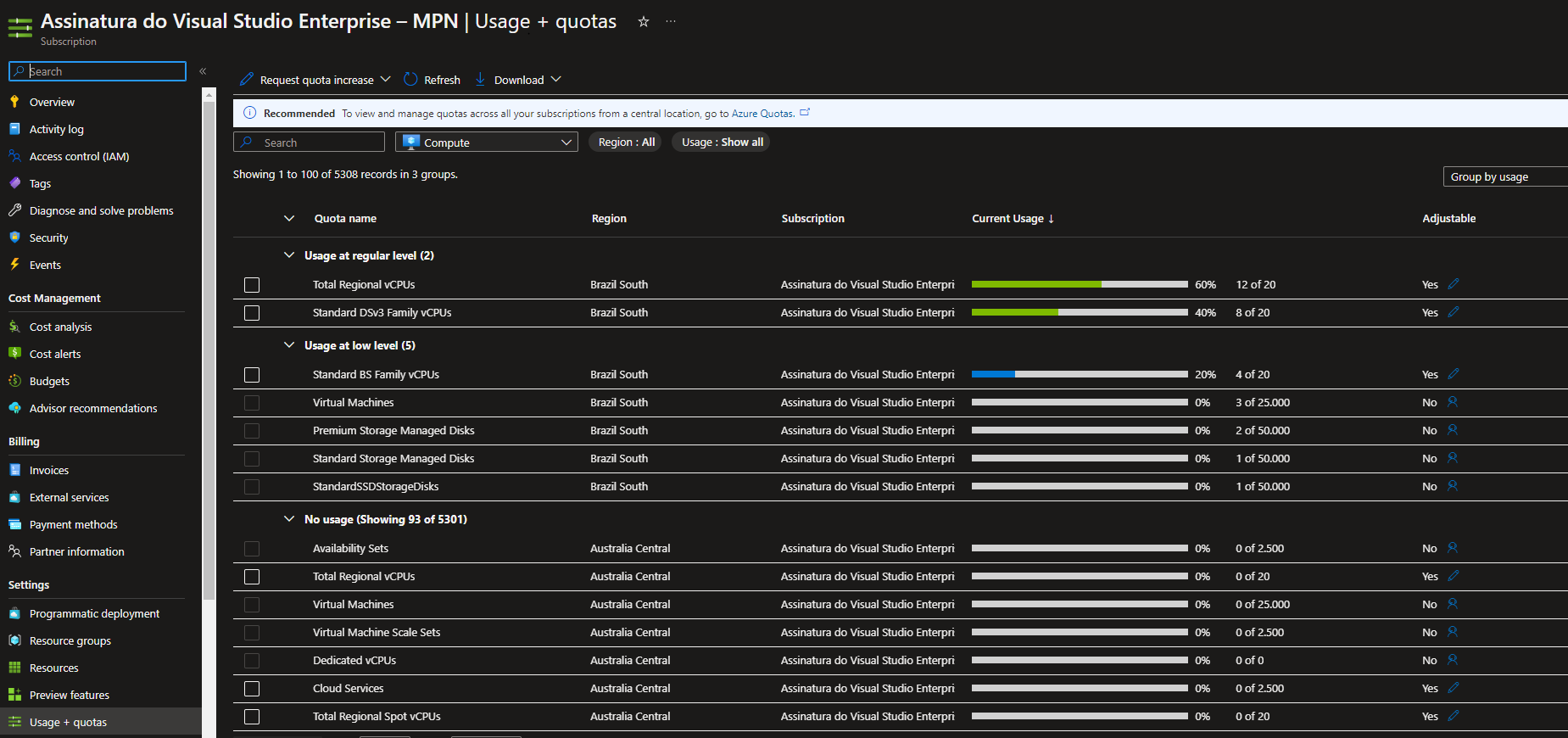This screenshot has height=738, width=1568.
Task: Click the external link icon next to Azure Quotas
Action: tap(805, 112)
